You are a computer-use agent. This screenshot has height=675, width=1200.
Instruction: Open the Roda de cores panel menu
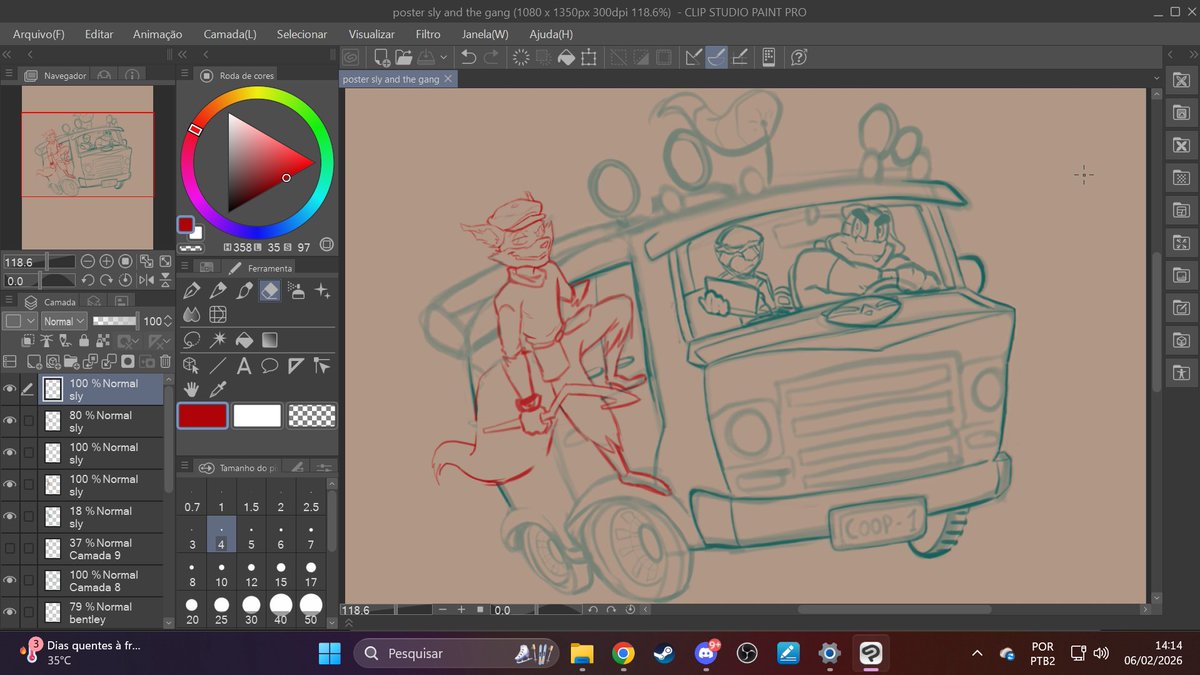184,75
